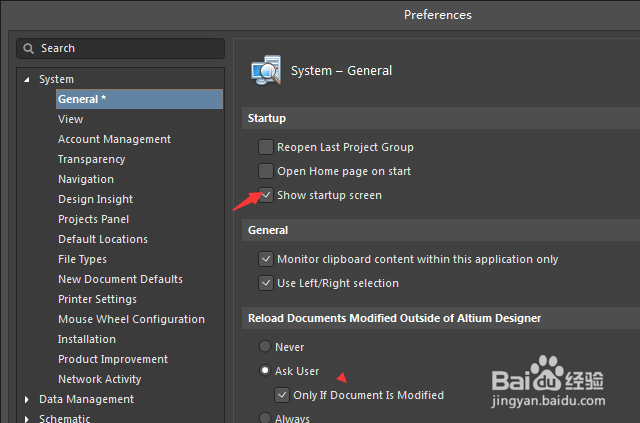
Task: Open the View preferences page
Action: (70, 119)
